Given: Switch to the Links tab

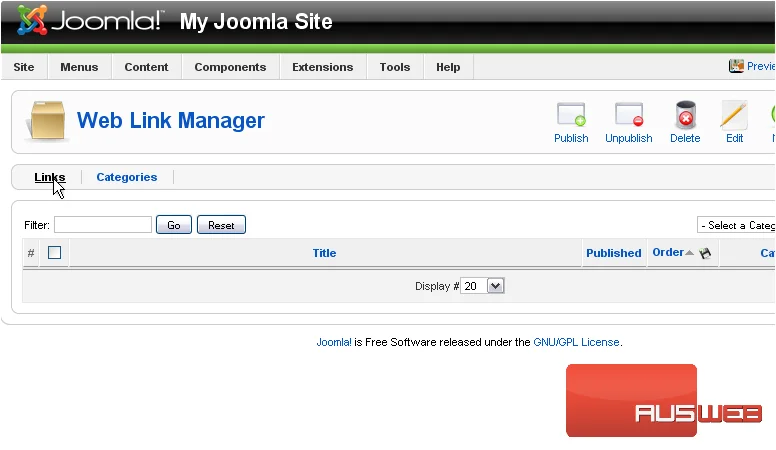Looking at the screenshot, I should 49,177.
